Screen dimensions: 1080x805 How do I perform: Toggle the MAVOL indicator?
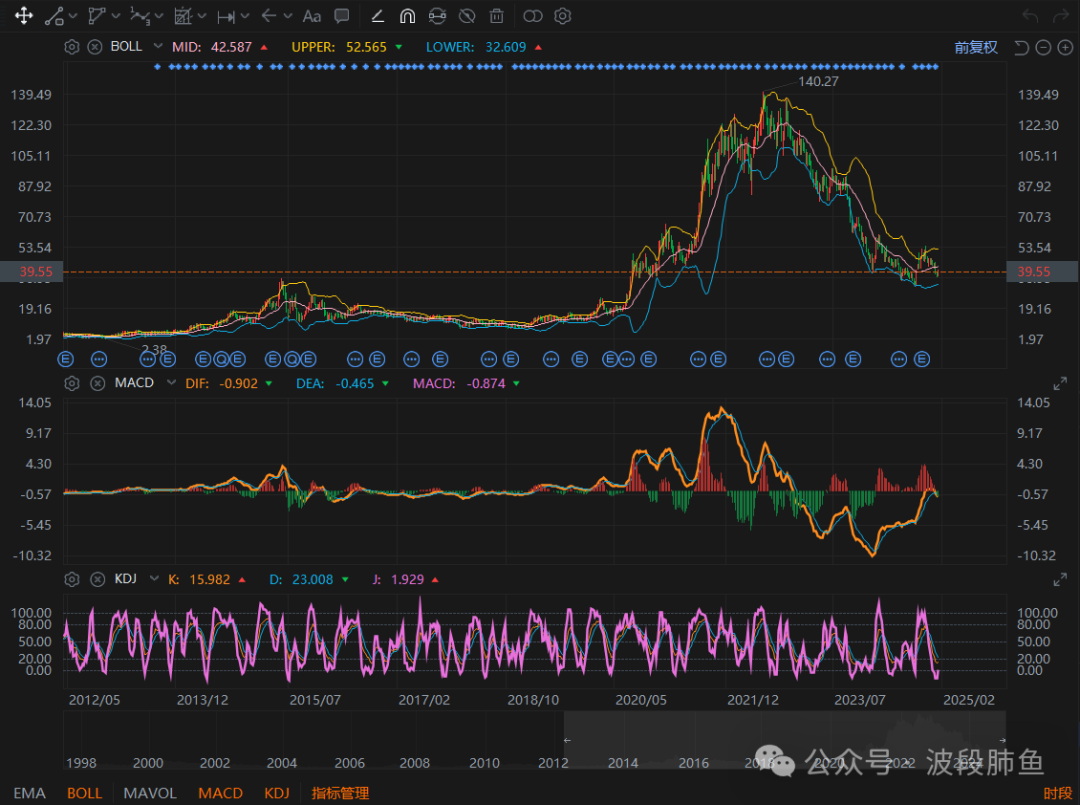click(x=150, y=793)
